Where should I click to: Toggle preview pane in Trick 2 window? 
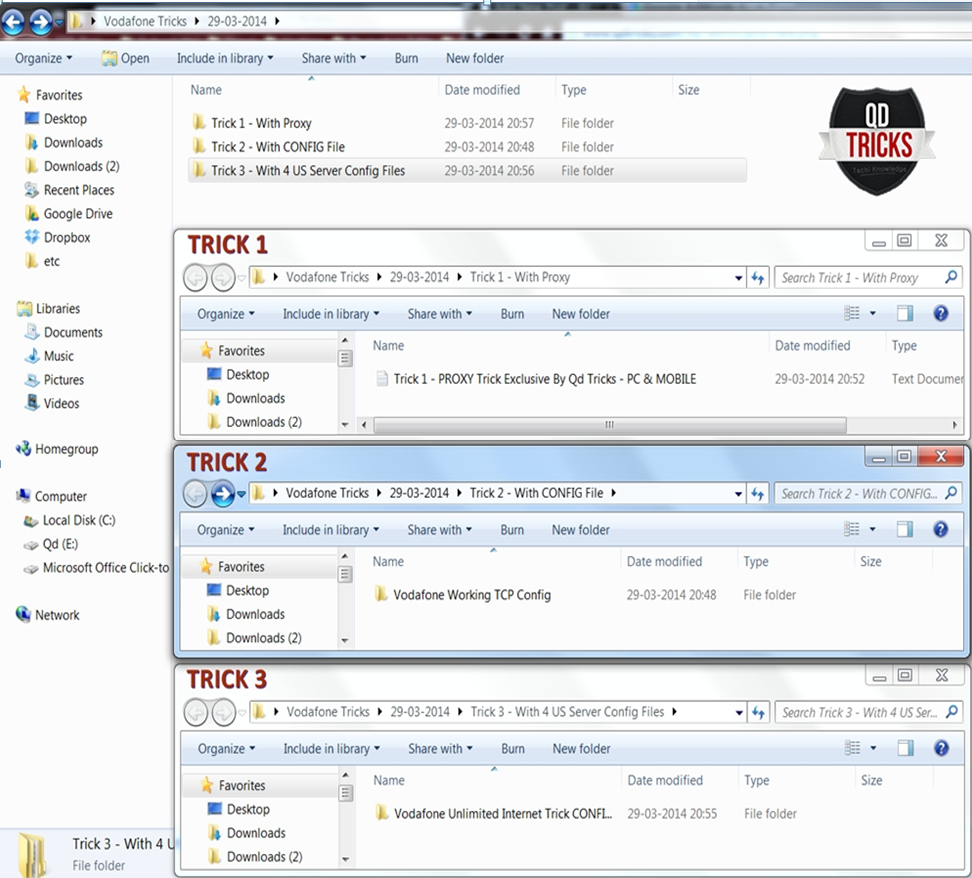tap(904, 529)
